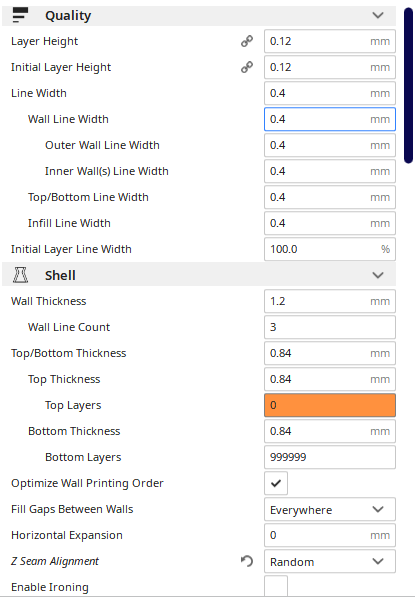Screen dimensions: 415x598
Task: Collapse the Shell section with its chevron
Action: [378, 275]
